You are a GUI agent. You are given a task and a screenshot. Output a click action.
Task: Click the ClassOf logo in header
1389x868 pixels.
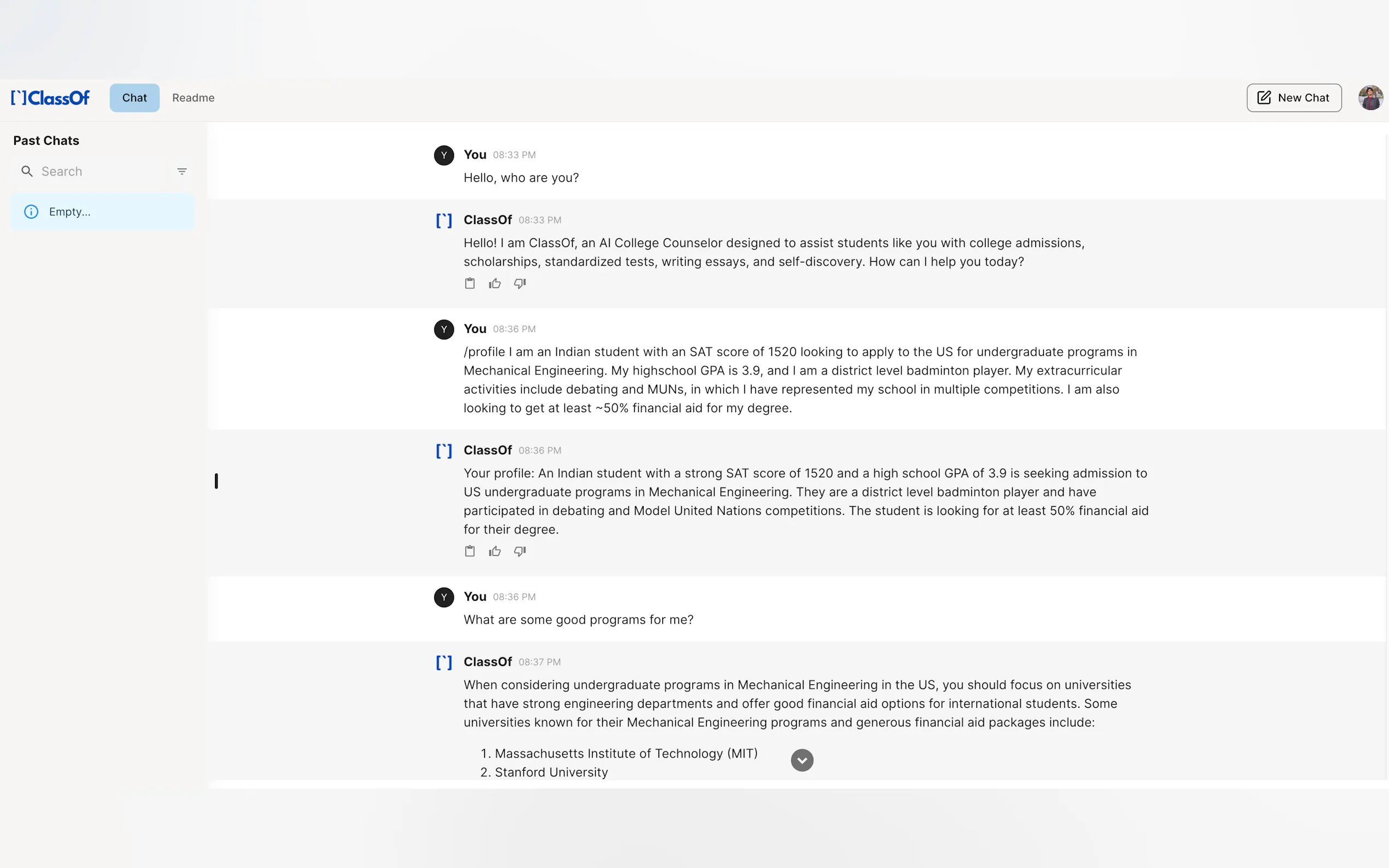[50, 98]
